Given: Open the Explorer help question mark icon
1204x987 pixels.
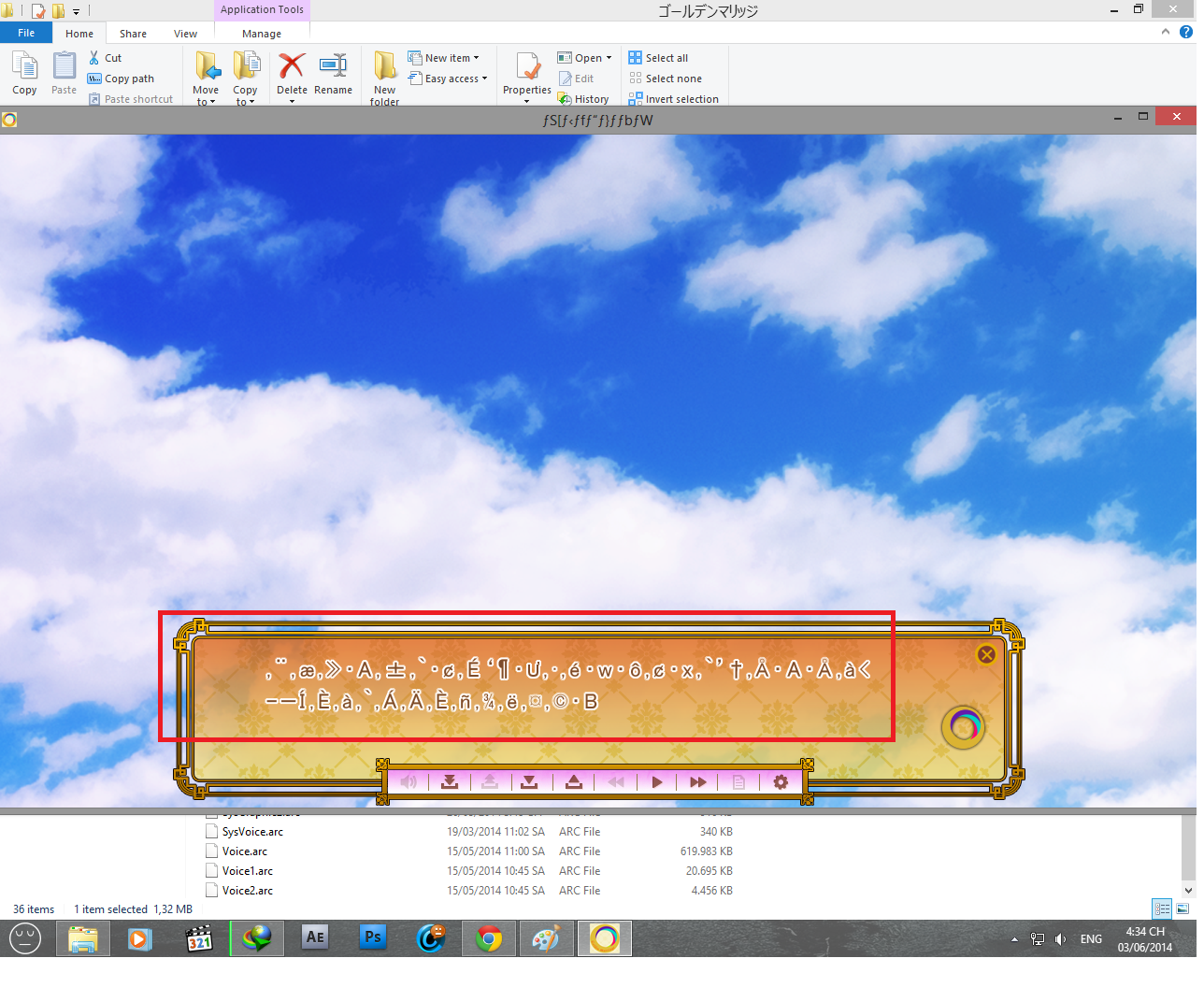Looking at the screenshot, I should (1186, 32).
